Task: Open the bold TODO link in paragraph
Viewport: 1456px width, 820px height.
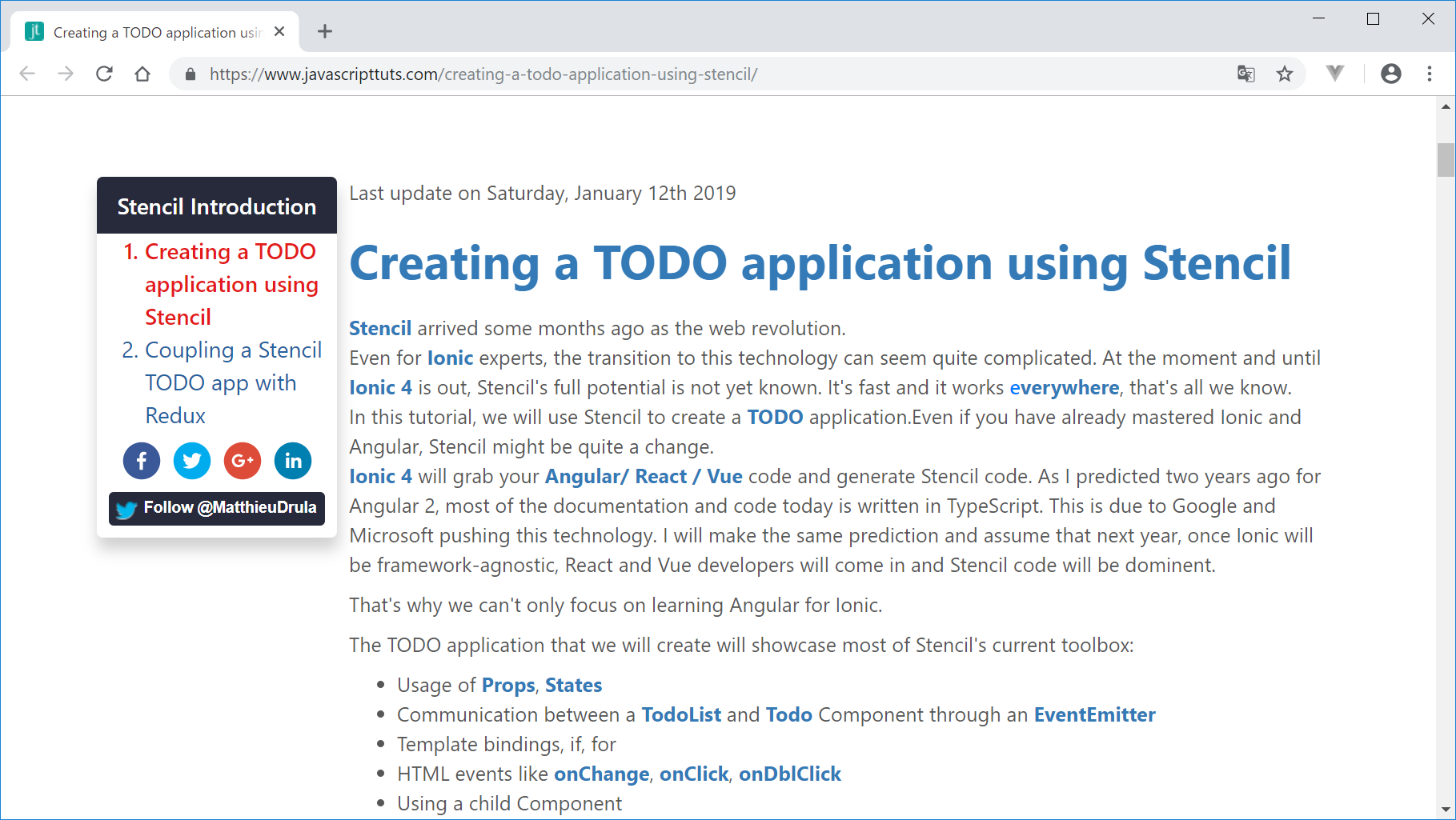Action: [x=775, y=417]
